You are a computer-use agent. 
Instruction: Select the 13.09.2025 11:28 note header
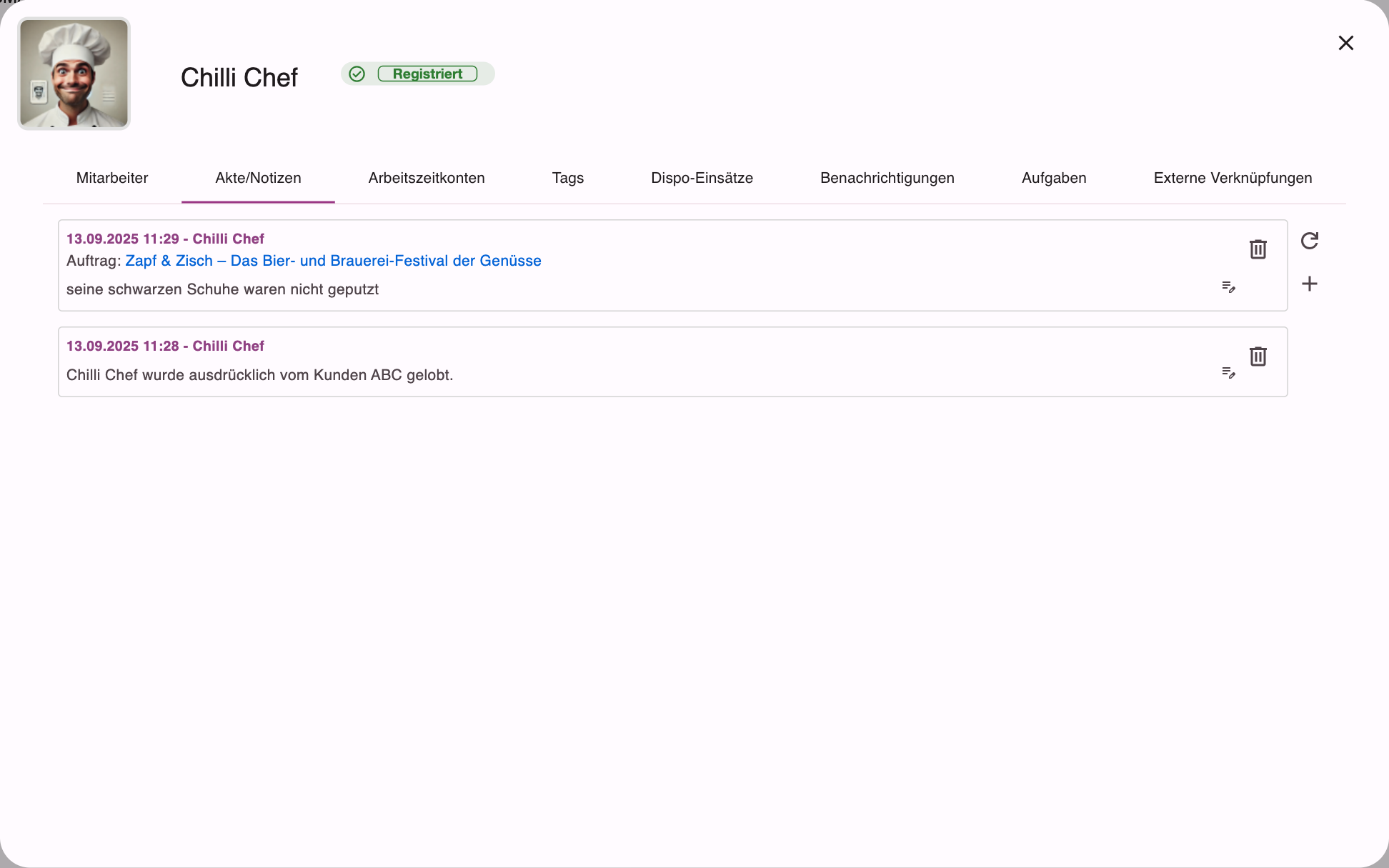click(x=165, y=346)
